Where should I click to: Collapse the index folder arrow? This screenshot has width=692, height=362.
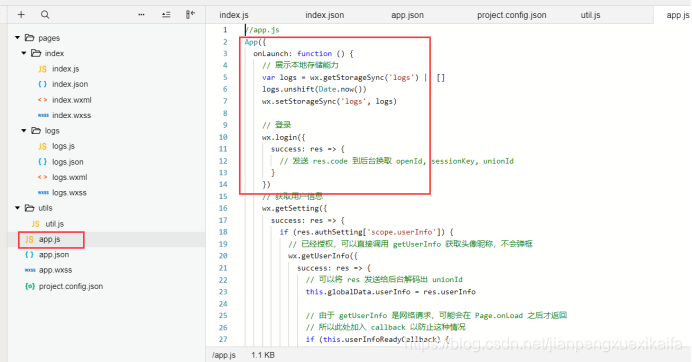24,53
